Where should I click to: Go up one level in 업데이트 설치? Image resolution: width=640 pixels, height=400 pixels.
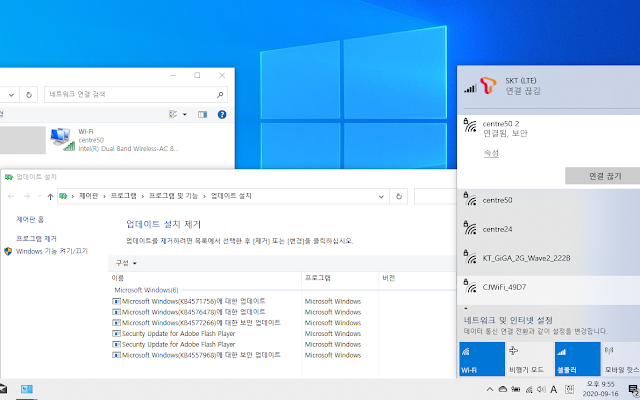(x=50, y=196)
